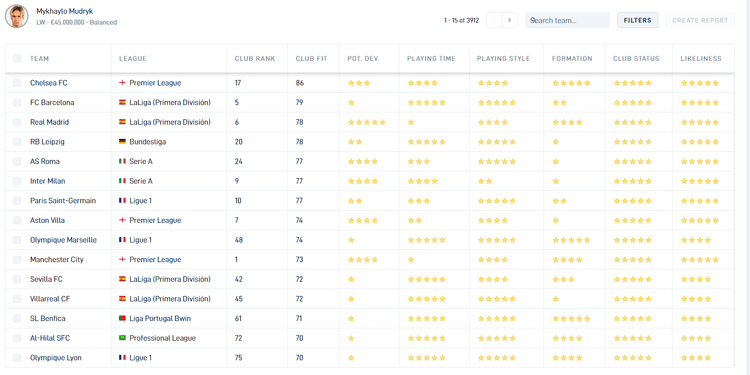Click Italy flag in AS Roma row
750x375 pixels.
(x=122, y=161)
